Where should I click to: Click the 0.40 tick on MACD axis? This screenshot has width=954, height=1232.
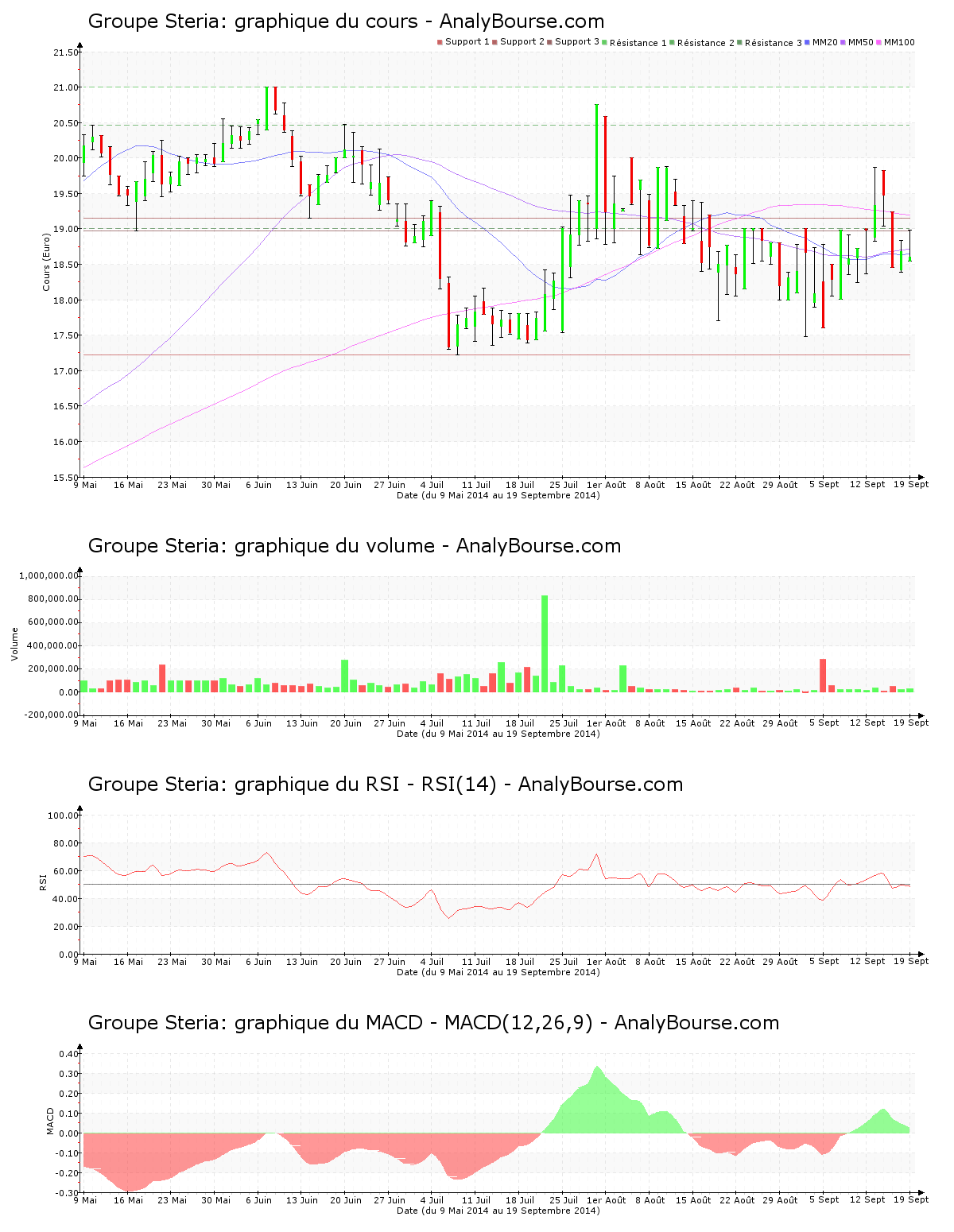[69, 1054]
